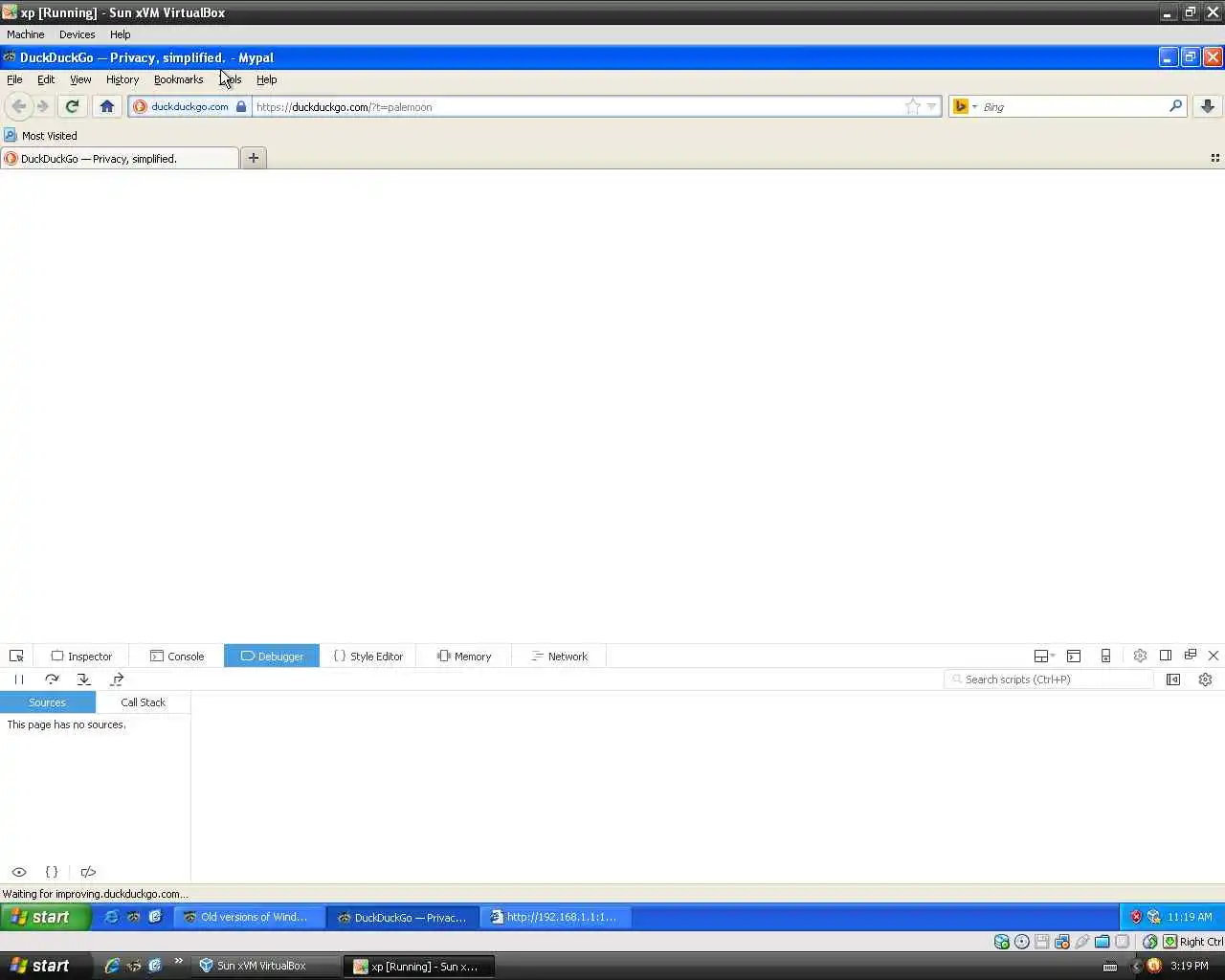Screen dimensions: 1225x980
Task: Switch to the Console tab
Action: coord(177,656)
